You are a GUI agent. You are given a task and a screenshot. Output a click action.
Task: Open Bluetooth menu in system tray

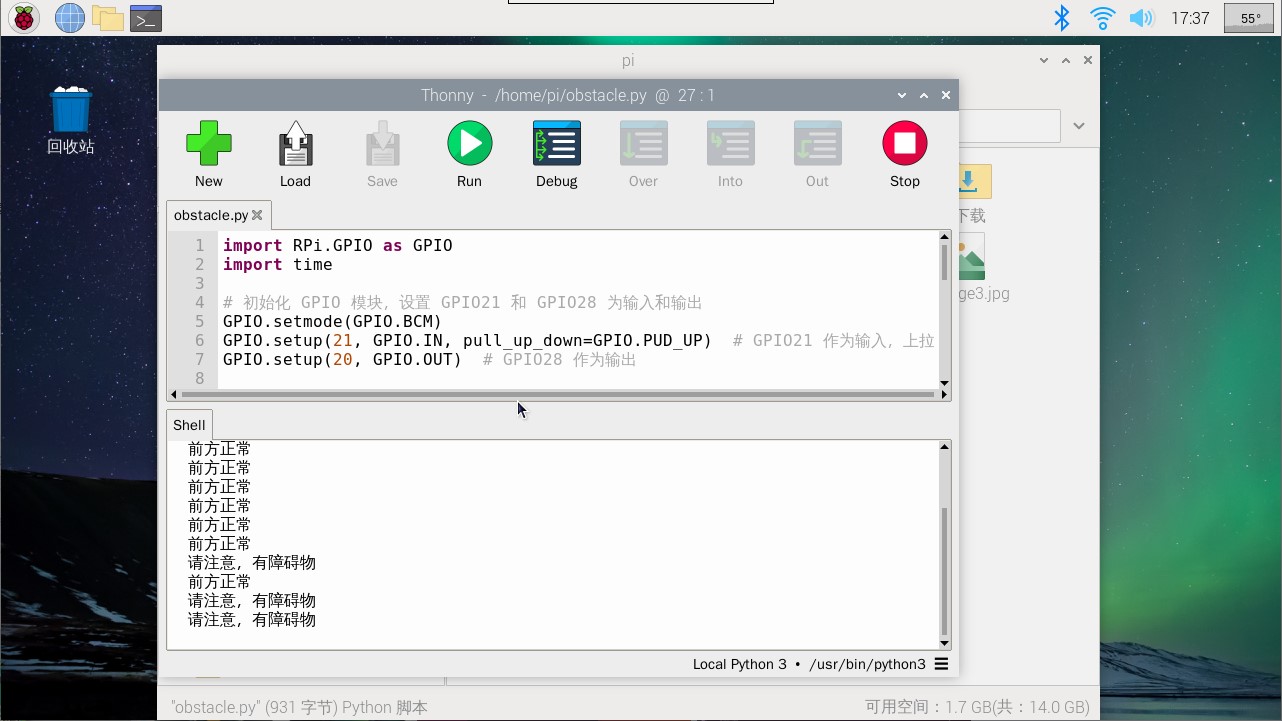1062,18
